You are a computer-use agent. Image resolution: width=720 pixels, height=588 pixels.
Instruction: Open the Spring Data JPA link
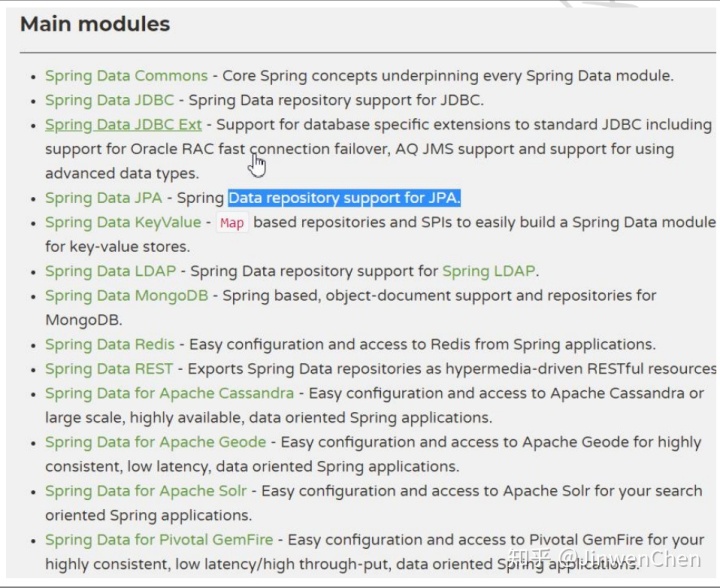(103, 198)
